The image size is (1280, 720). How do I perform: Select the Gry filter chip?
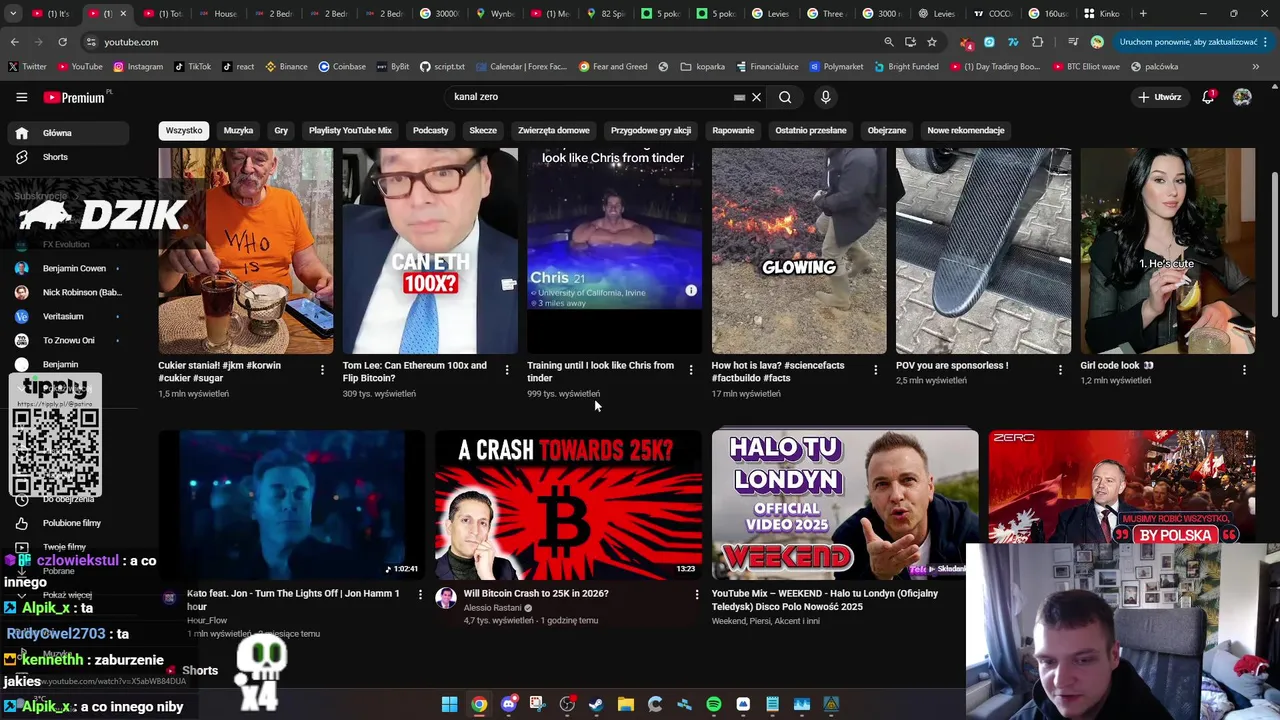(281, 130)
